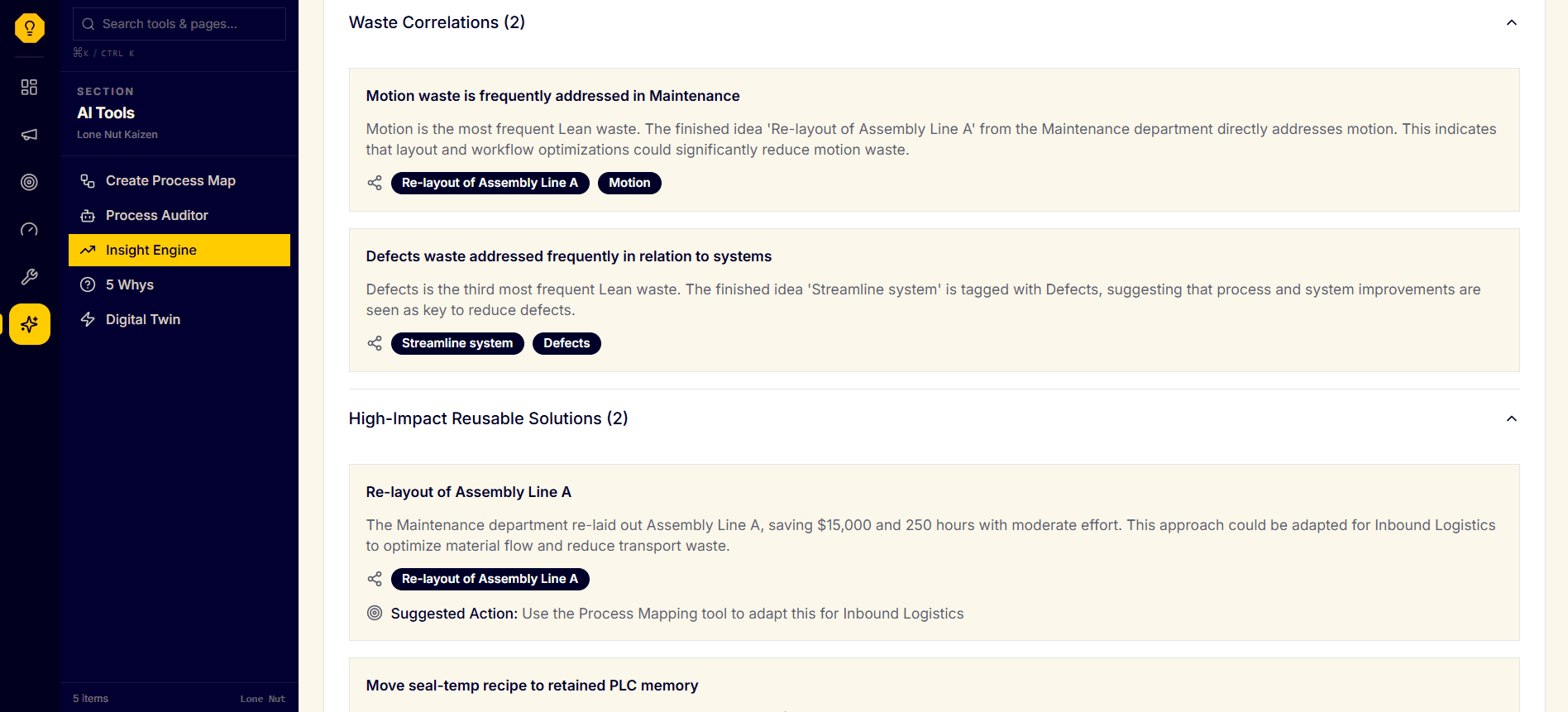Select the wrench tools icon in rail
The height and width of the screenshot is (712, 1568).
pyautogui.click(x=30, y=277)
